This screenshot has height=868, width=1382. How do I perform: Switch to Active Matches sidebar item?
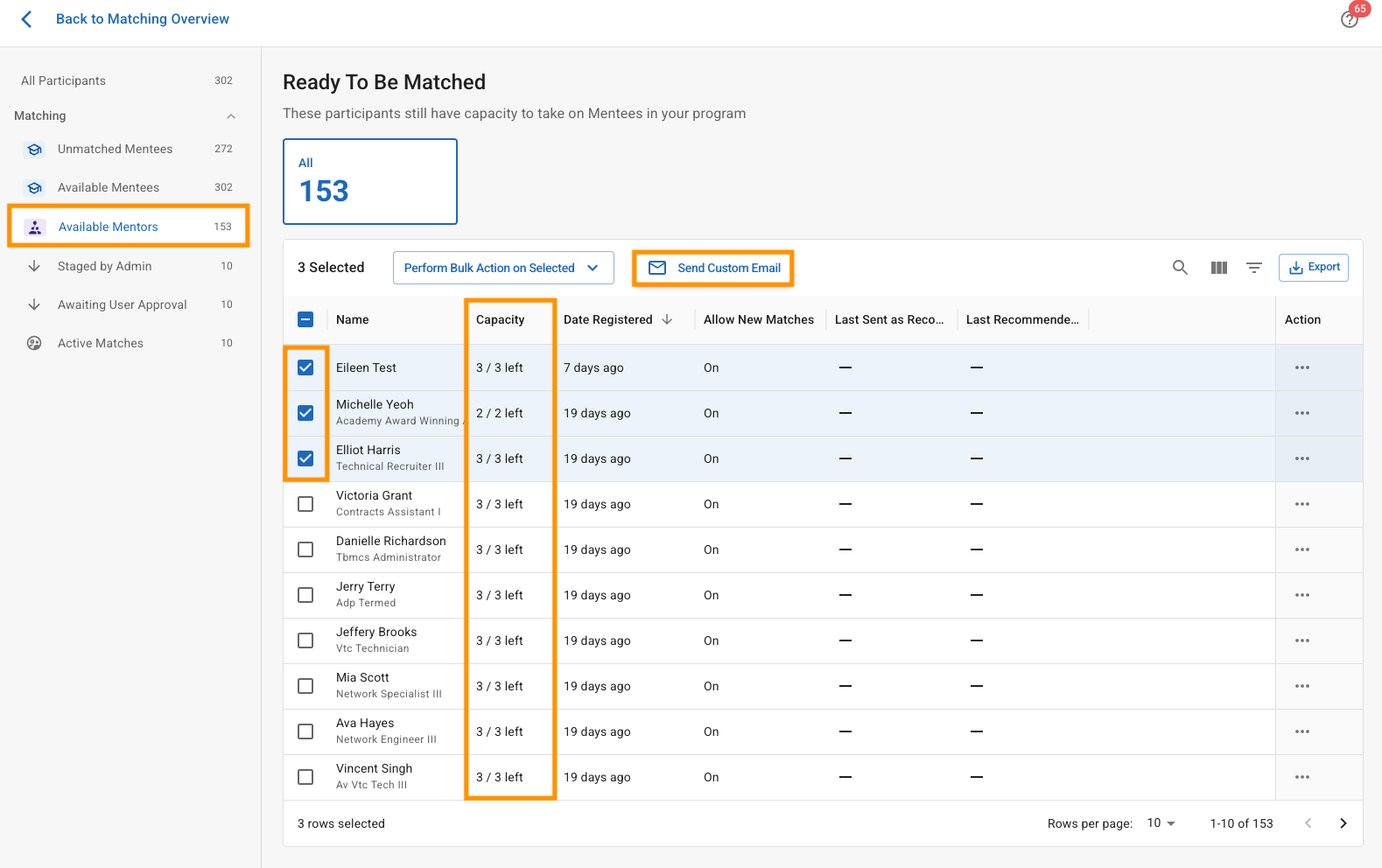(101, 343)
